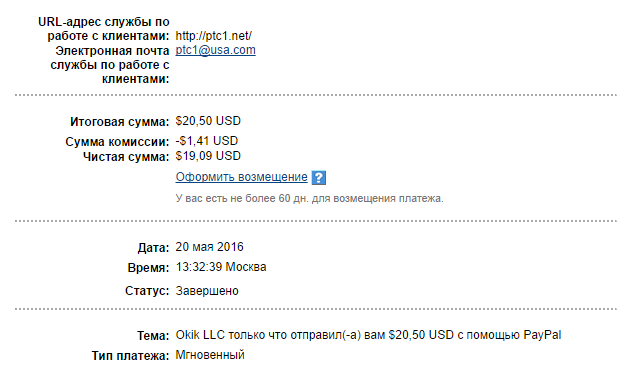This screenshot has height=373, width=630.
Task: Click the Оформить возмещение refund link
Action: point(241,177)
